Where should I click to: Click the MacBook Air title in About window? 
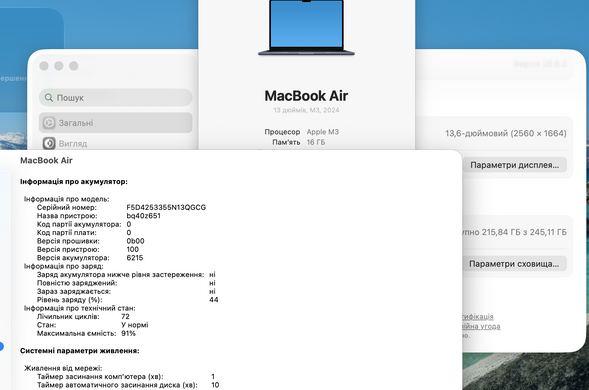click(306, 96)
